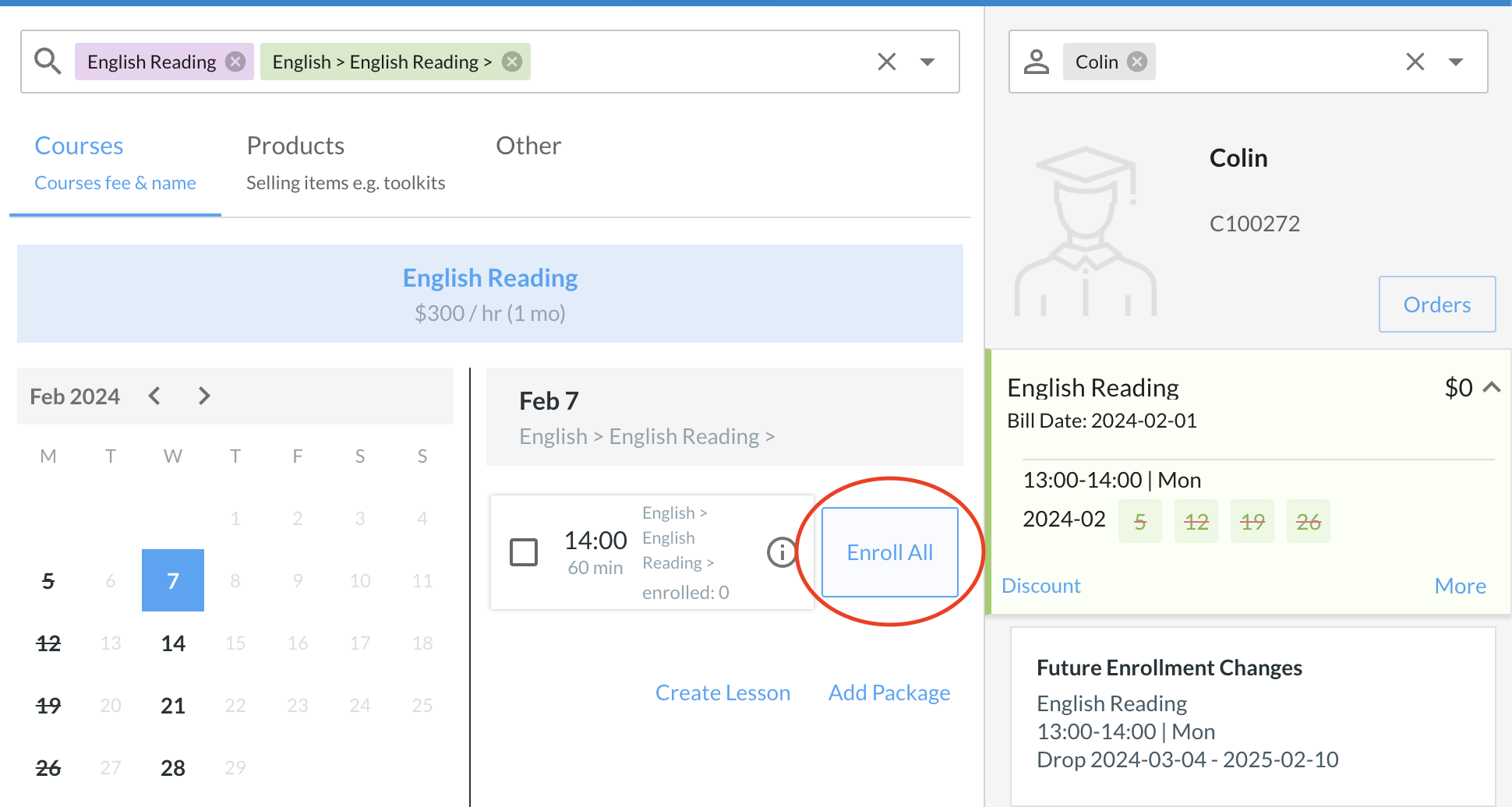Clear all course search filters
This screenshot has width=1512, height=807.
pyautogui.click(x=886, y=62)
